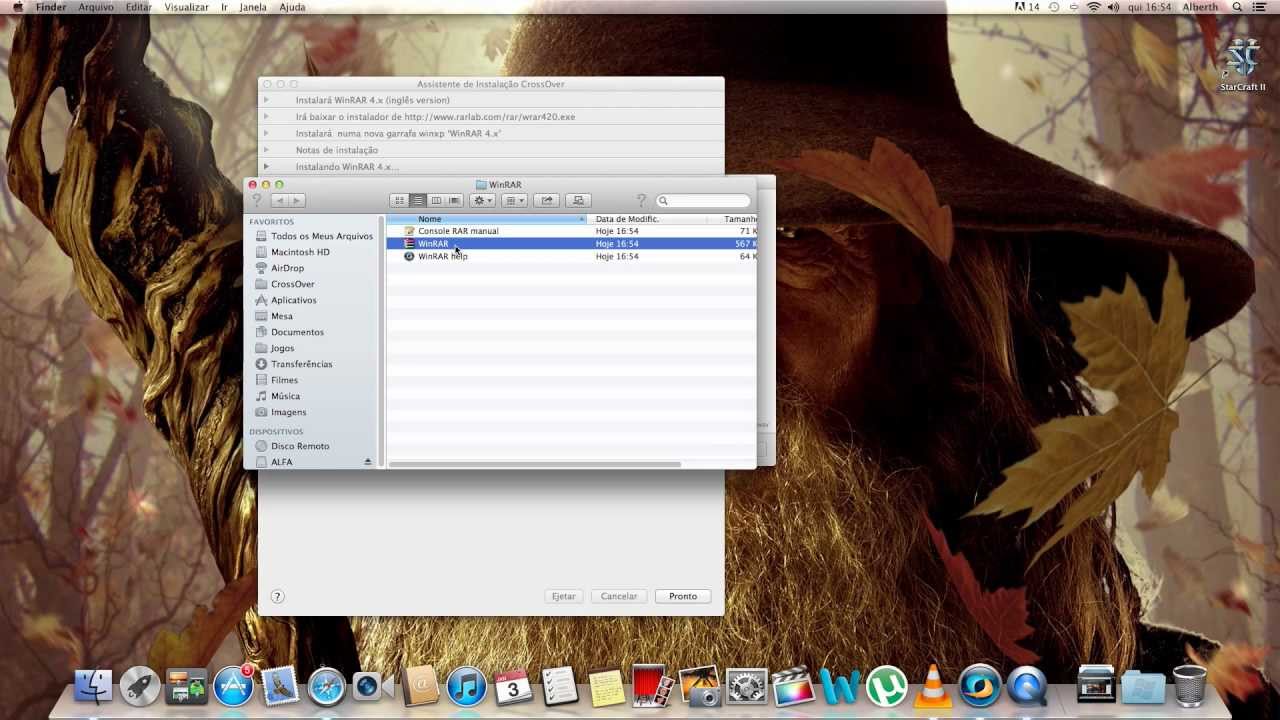Expand the 'Instalando WinRAR 4.x...' step
Viewport: 1280px width, 720px height.
click(x=266, y=166)
